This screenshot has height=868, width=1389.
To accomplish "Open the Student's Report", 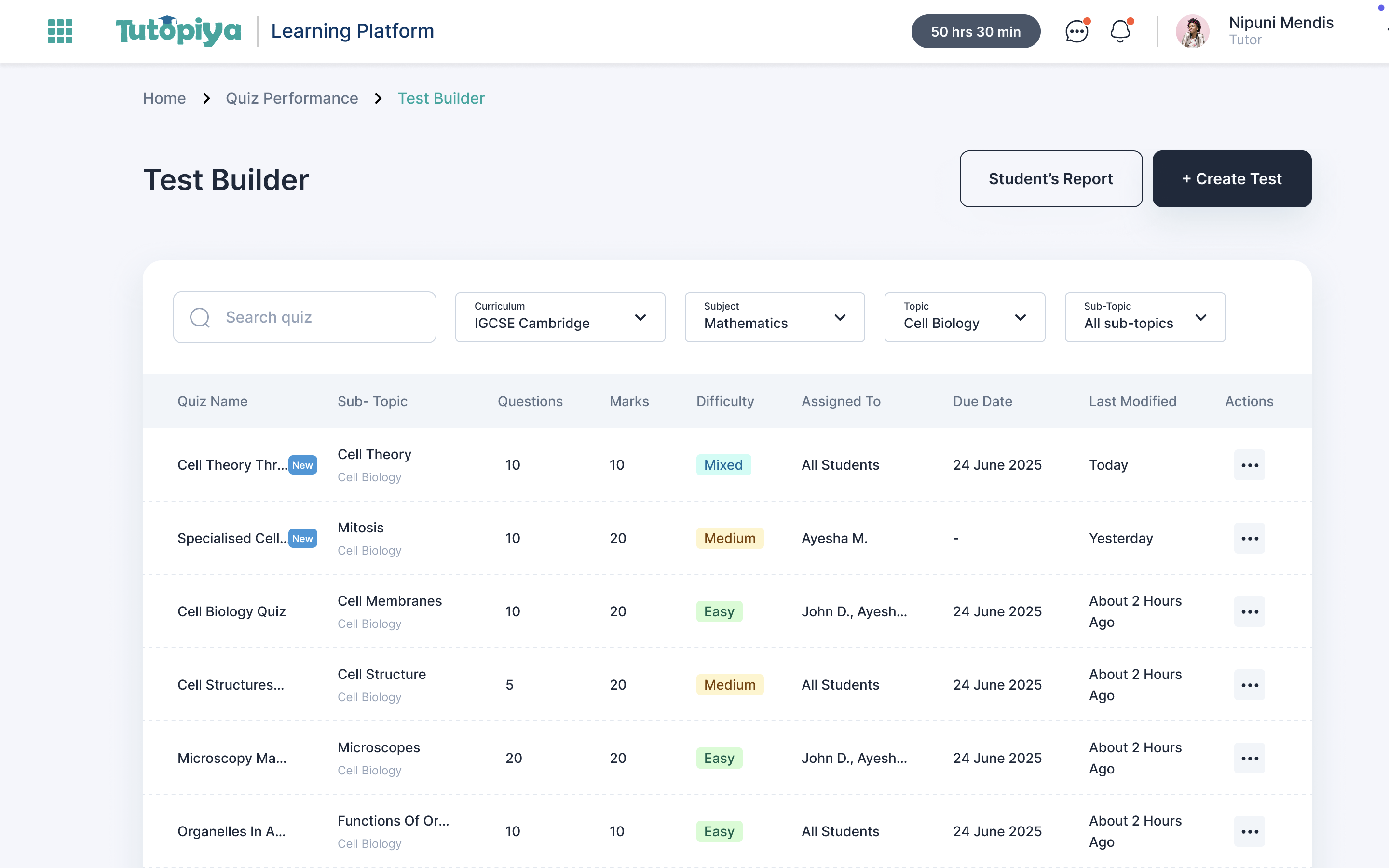I will [1050, 178].
